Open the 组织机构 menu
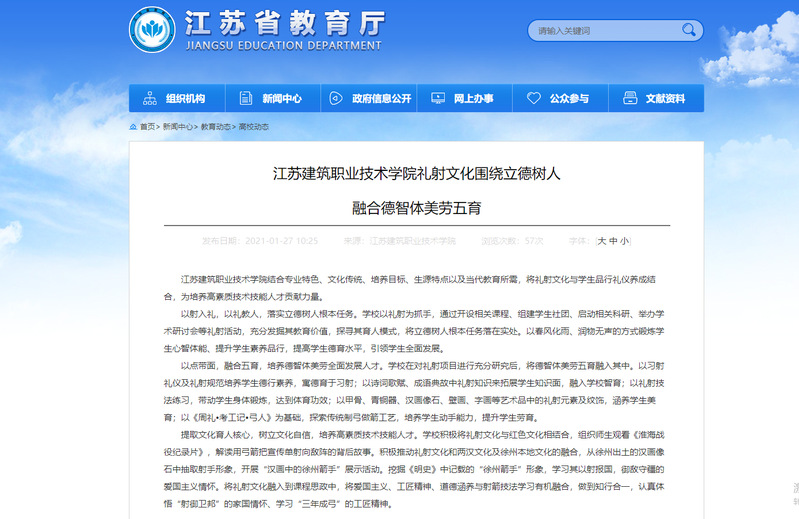This screenshot has height=519, width=799. tap(185, 99)
